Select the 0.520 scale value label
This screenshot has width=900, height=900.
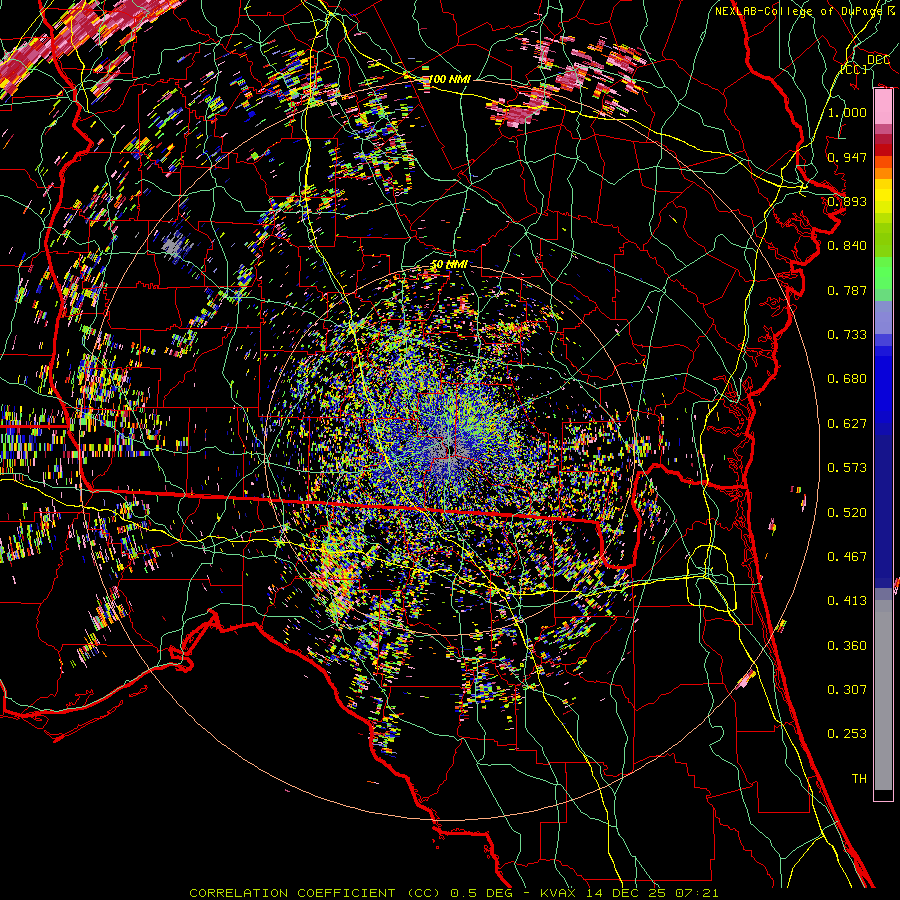pos(847,513)
